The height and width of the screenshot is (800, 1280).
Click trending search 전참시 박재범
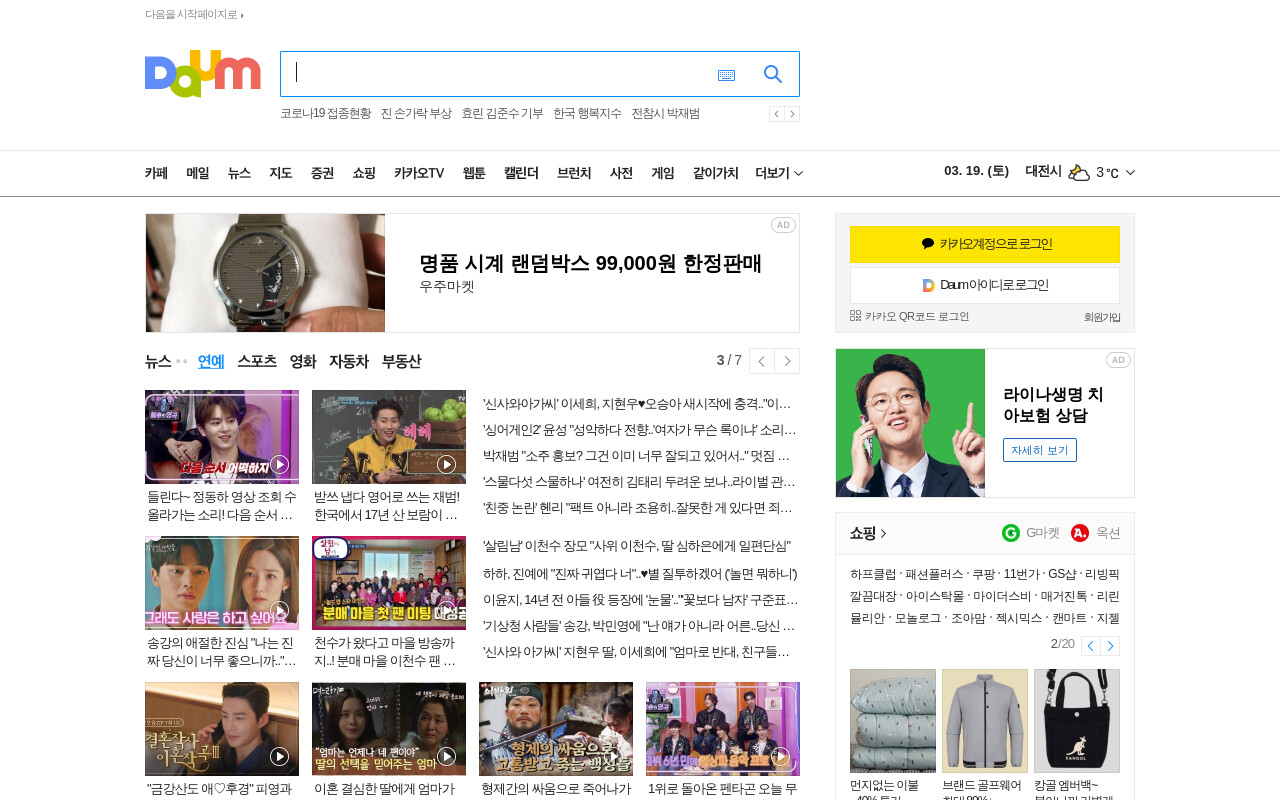click(665, 114)
